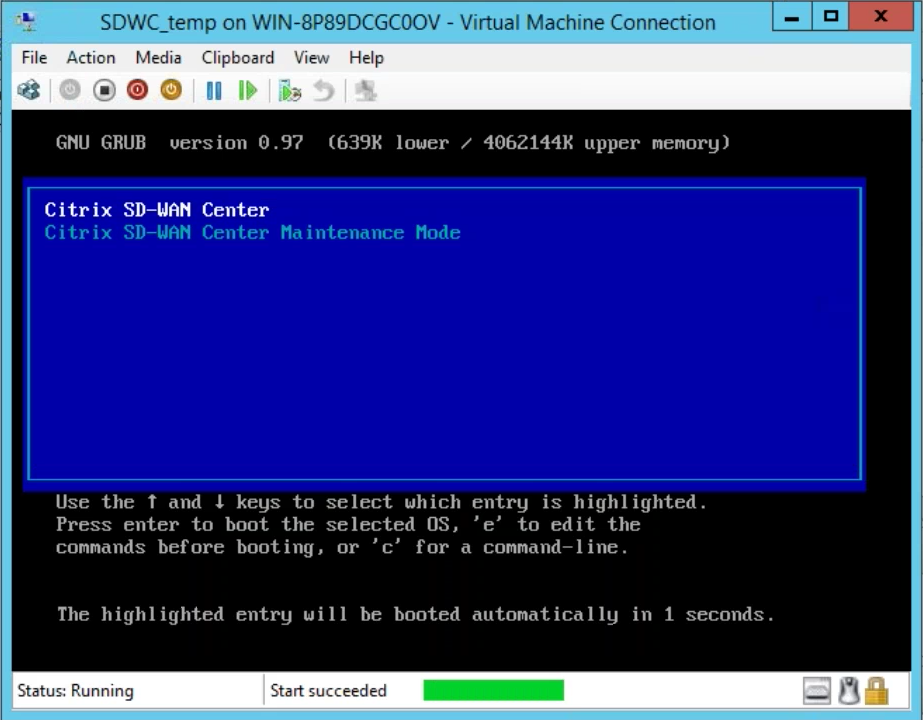
Task: Click the Virtual Machine Connection title bar icon
Action: point(26,22)
